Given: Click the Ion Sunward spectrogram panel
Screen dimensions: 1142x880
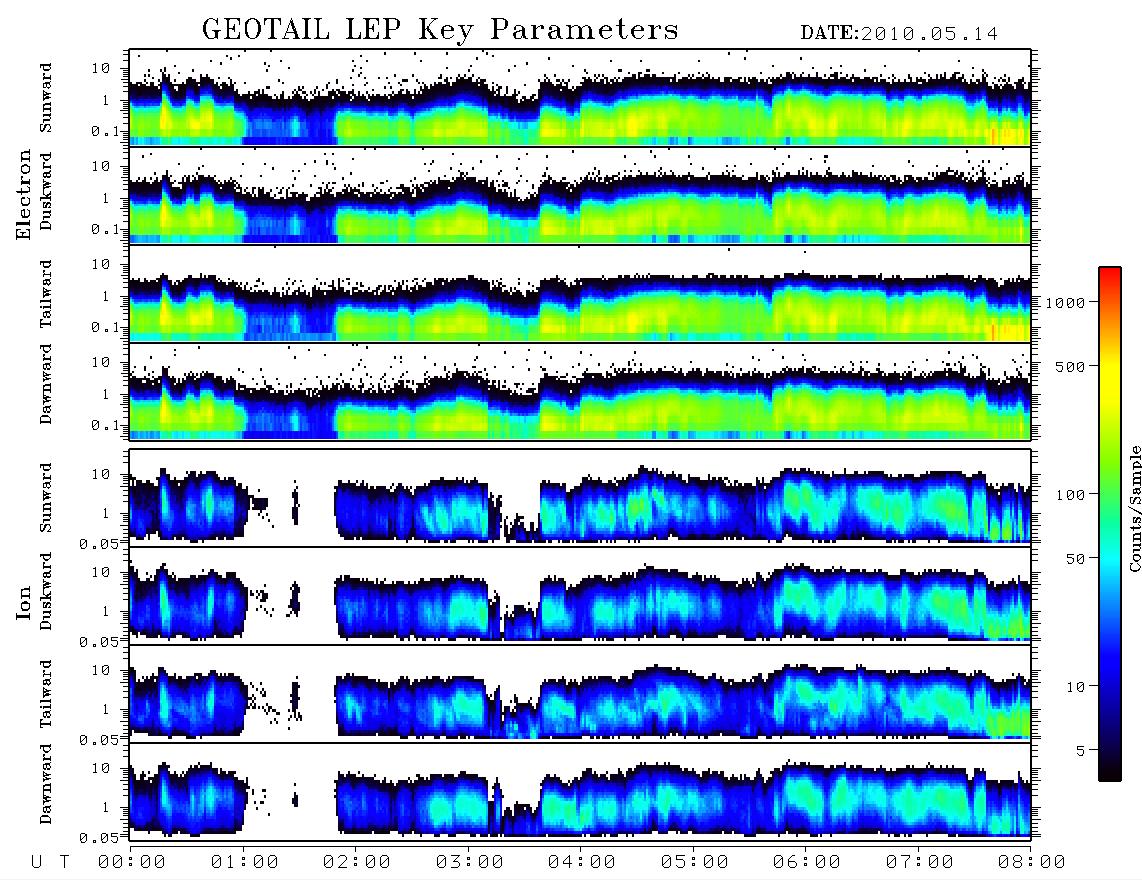Looking at the screenshot, I should (580, 497).
